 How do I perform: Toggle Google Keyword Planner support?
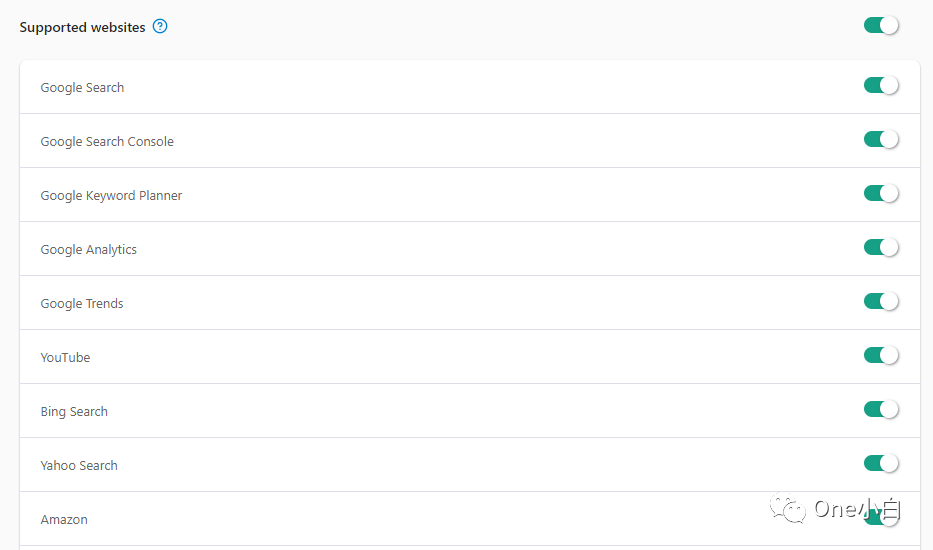click(x=881, y=193)
